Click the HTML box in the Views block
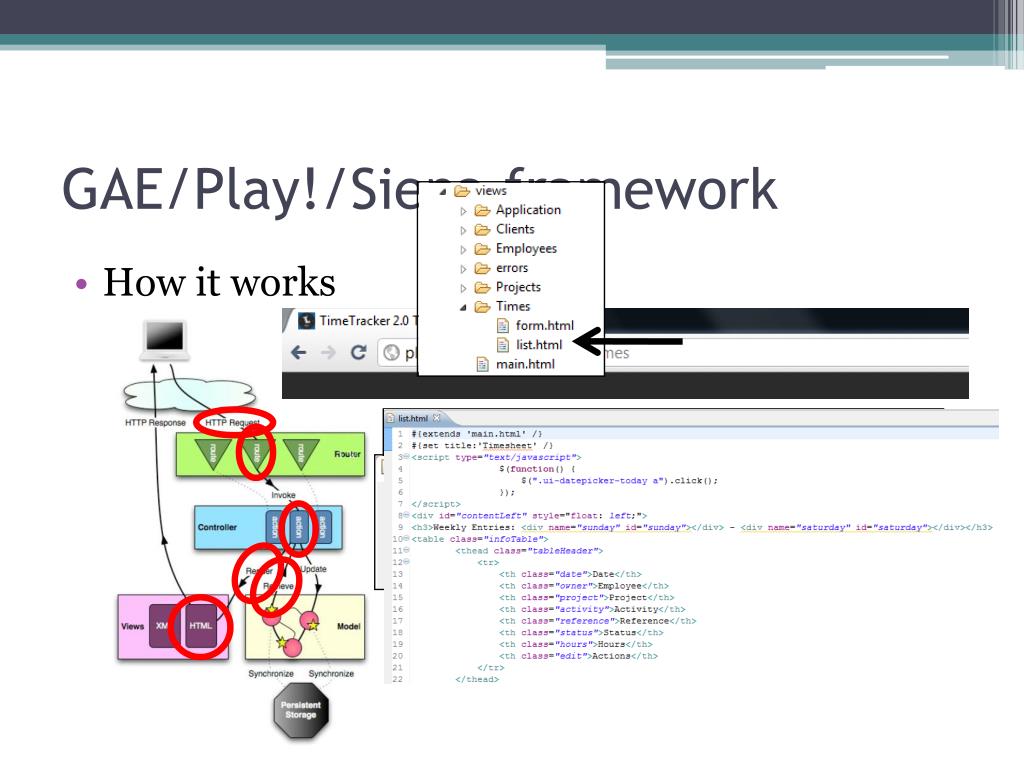This screenshot has width=1024, height=768. (x=201, y=626)
